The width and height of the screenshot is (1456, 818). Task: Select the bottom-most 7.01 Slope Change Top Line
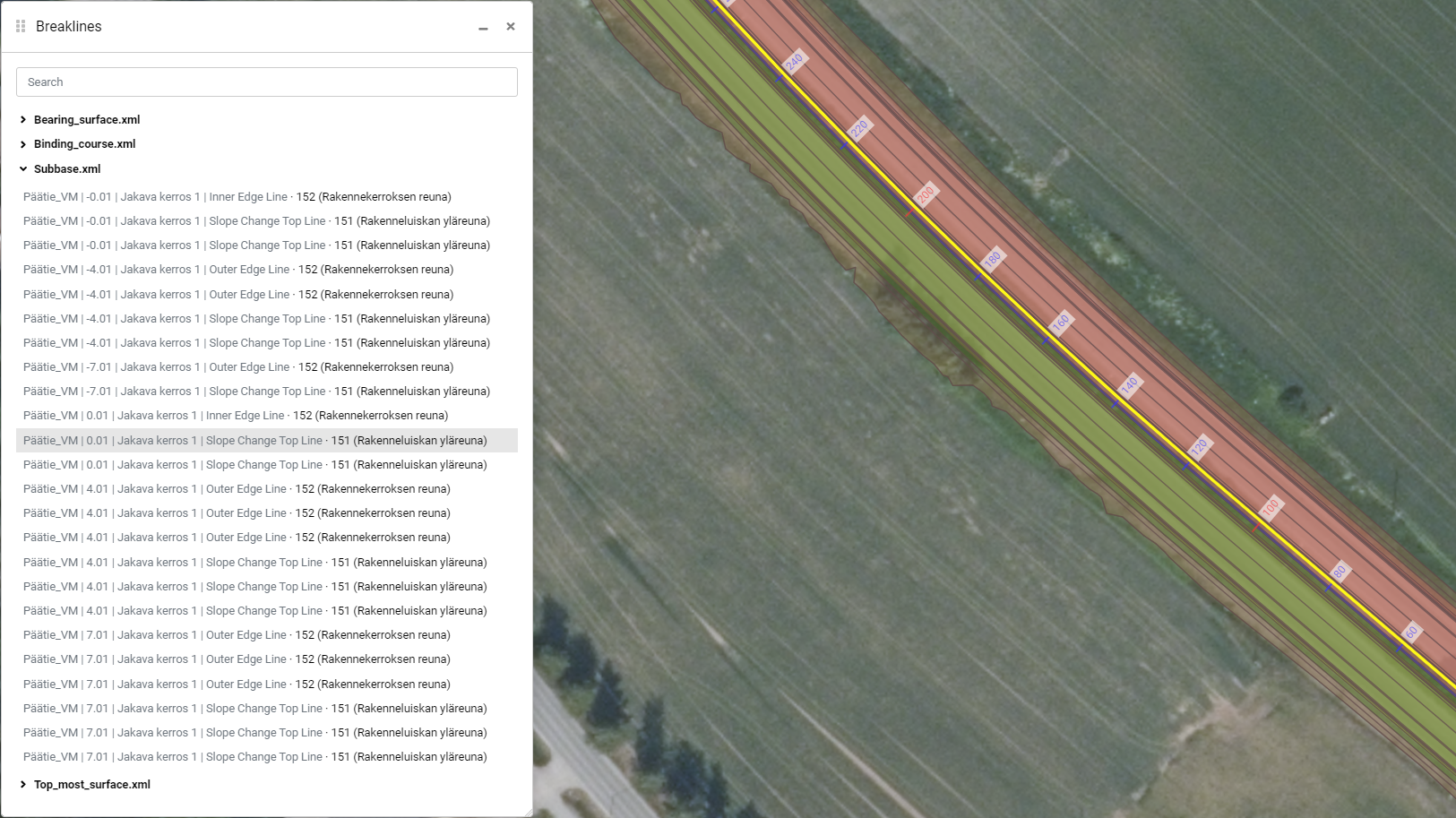pyautogui.click(x=255, y=757)
